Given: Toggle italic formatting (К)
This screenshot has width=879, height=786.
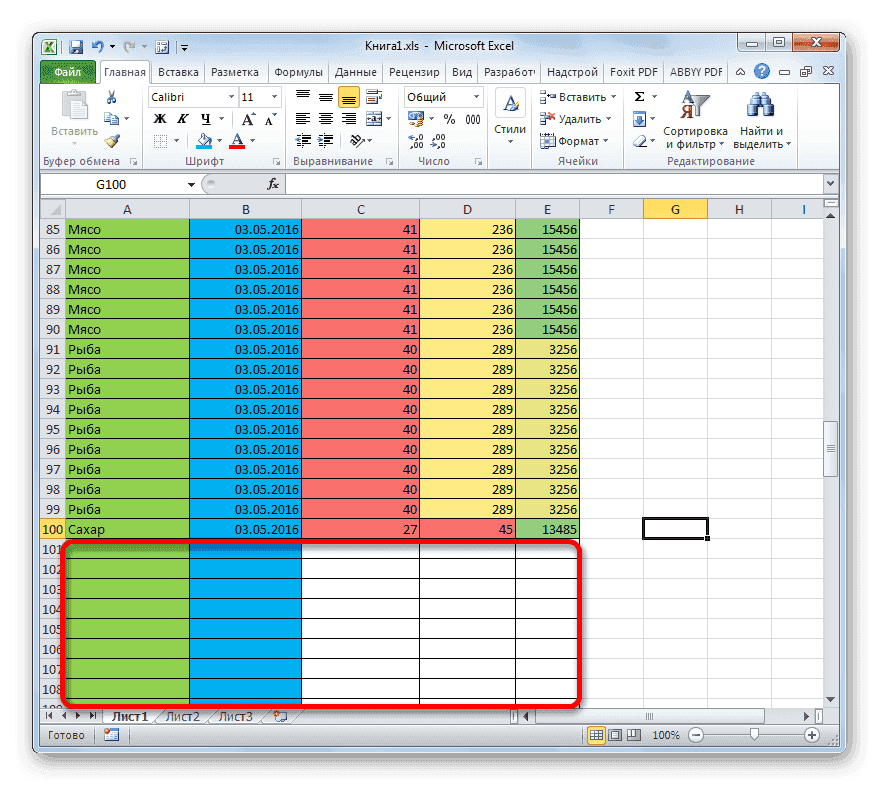Looking at the screenshot, I should [183, 117].
